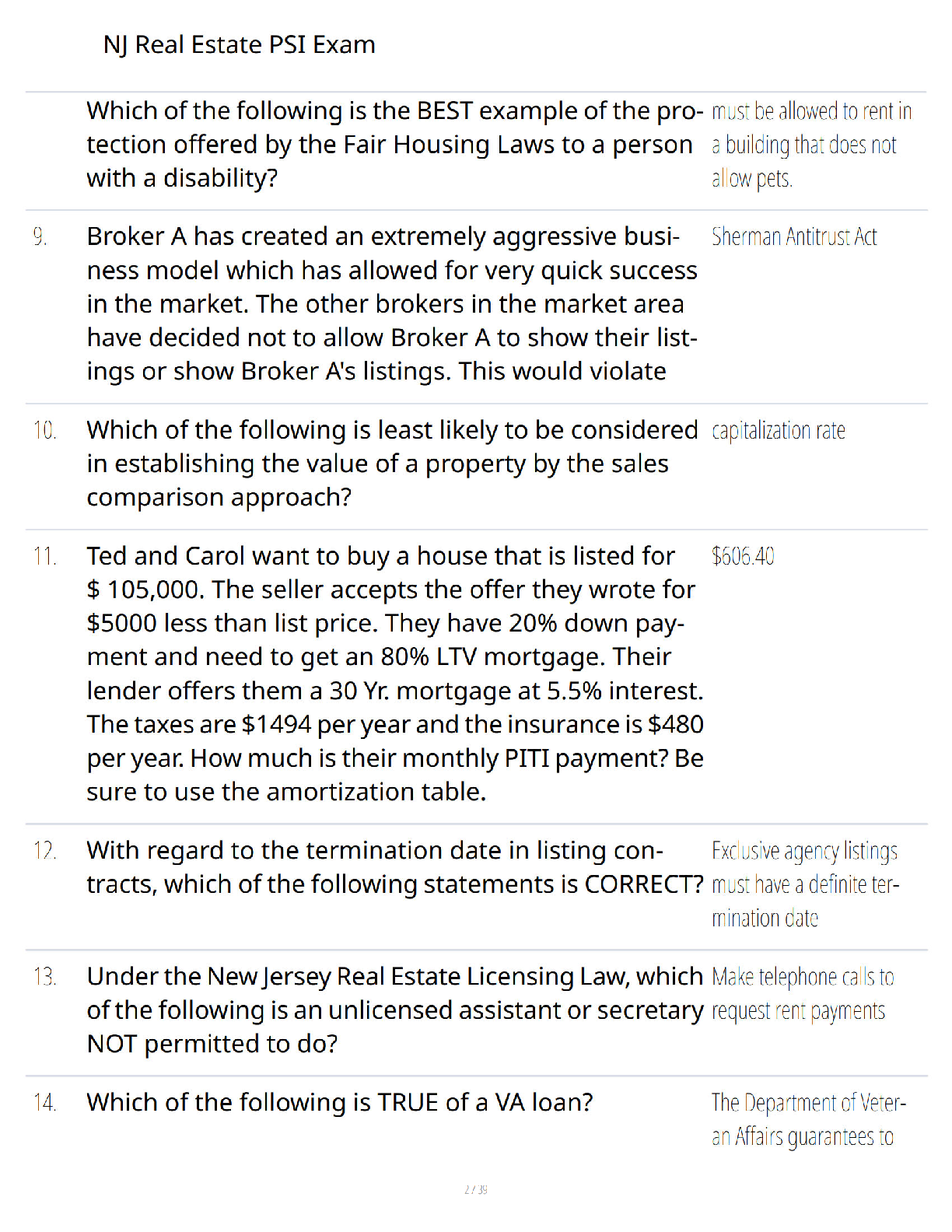The image size is (952, 1232).
Task: Click the answer about building not allowing pets
Action: tap(812, 145)
